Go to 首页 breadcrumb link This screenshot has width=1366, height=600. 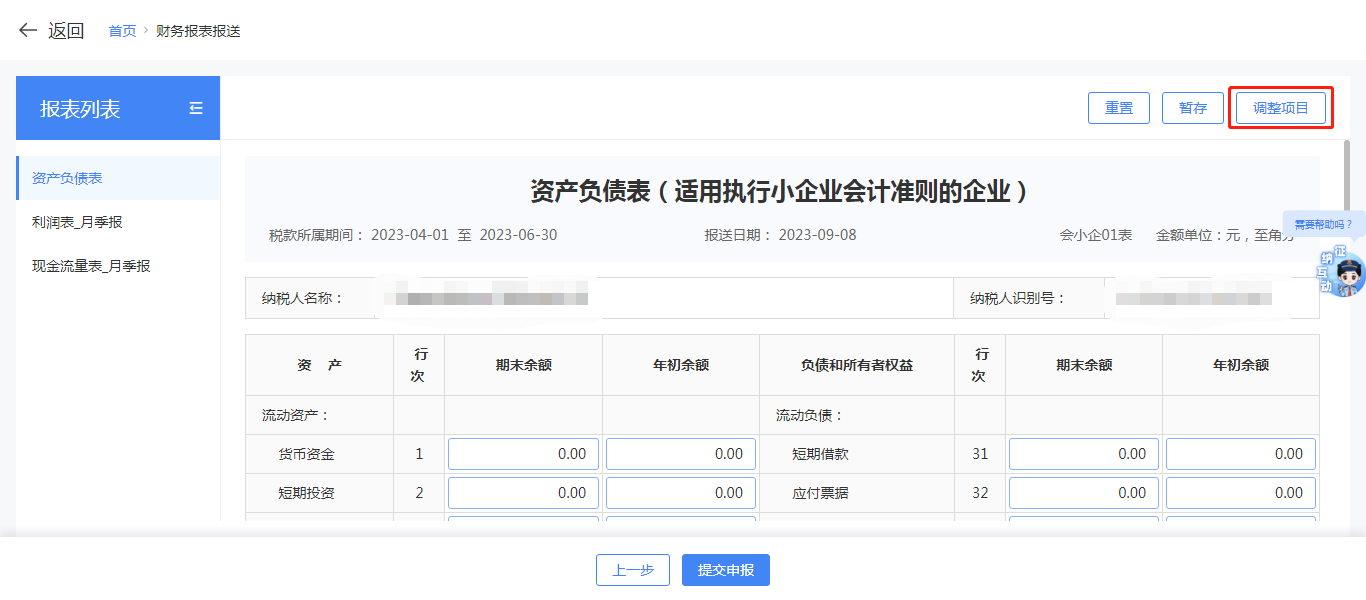pyautogui.click(x=122, y=31)
